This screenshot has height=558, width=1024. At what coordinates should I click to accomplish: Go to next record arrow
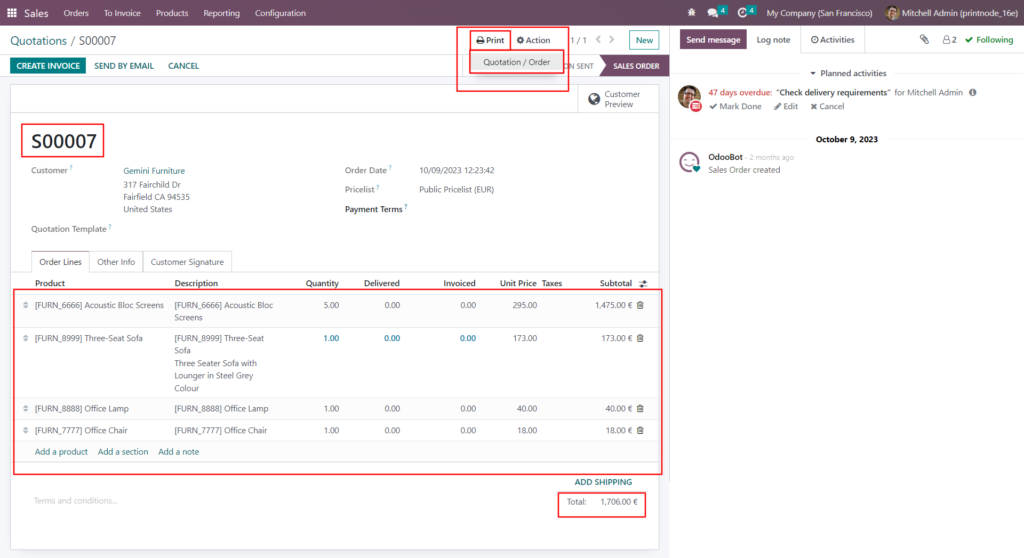coord(612,40)
